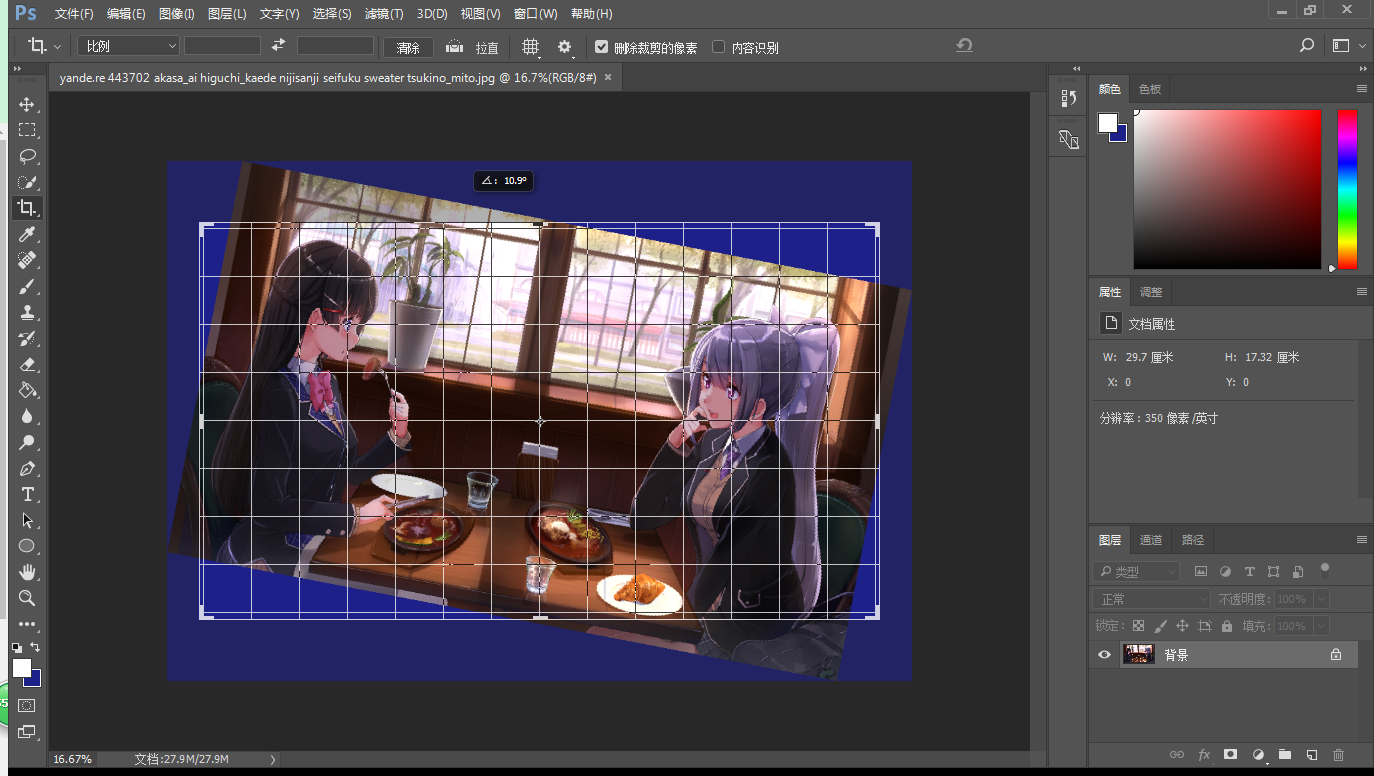Screen dimensions: 1374x776
Task: Open the Edit Toolbar ellipsis menu
Action: (x=27, y=624)
